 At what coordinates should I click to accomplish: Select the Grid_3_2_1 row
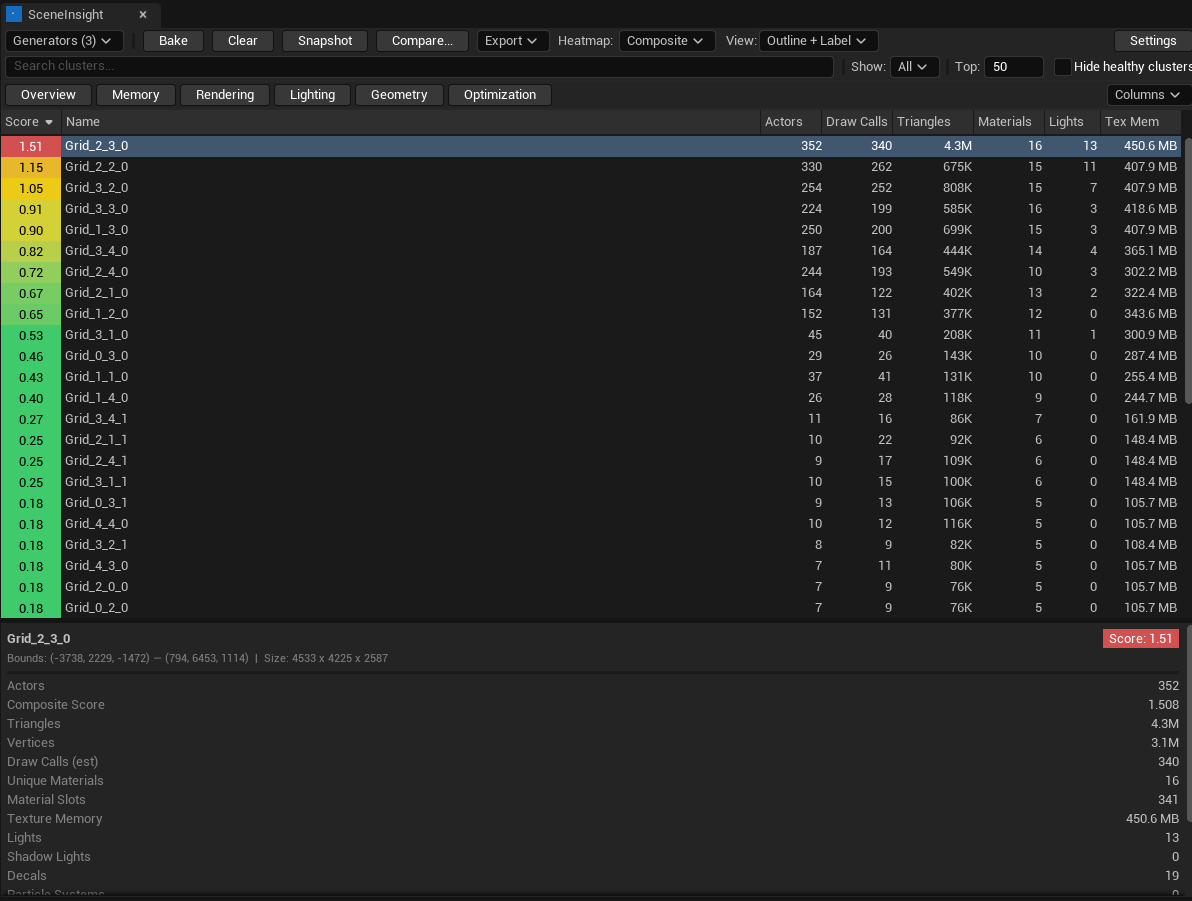point(591,544)
